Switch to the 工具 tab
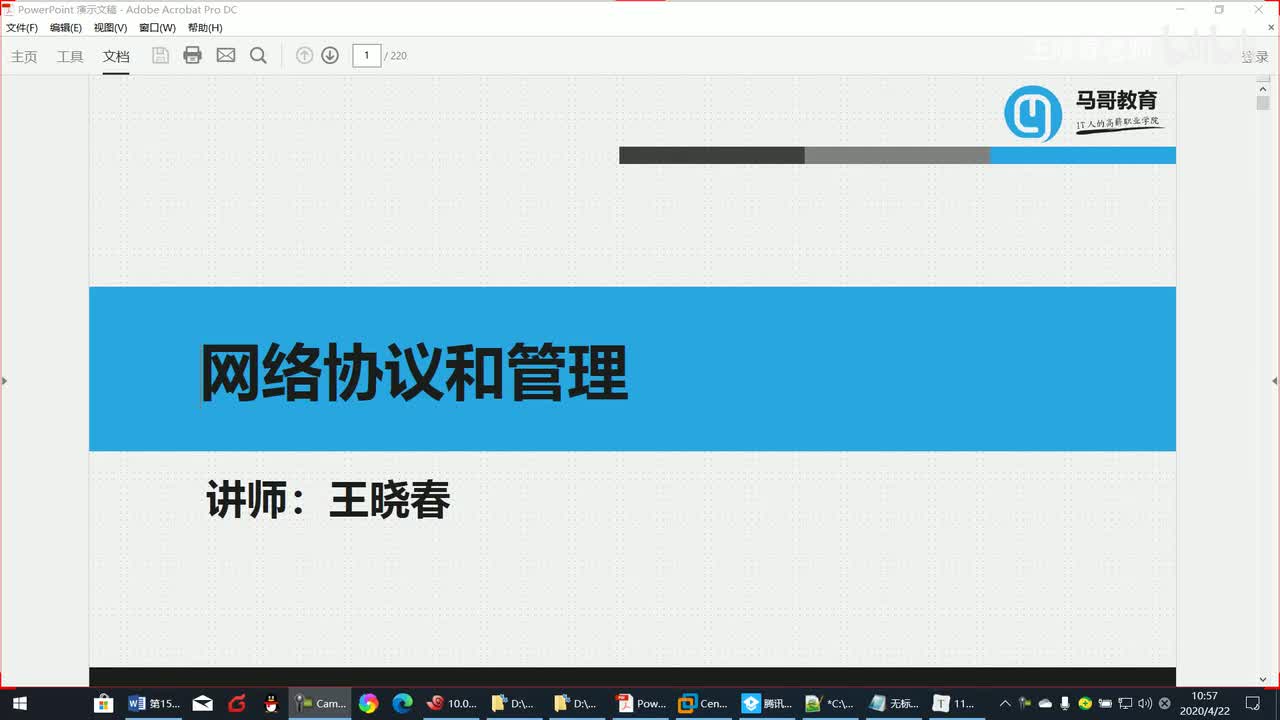The width and height of the screenshot is (1280, 720). click(70, 56)
